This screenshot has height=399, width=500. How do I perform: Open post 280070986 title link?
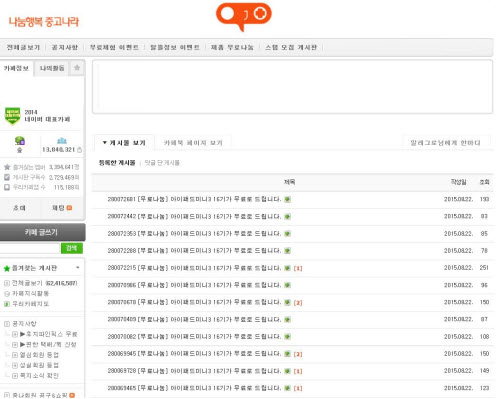click(194, 285)
